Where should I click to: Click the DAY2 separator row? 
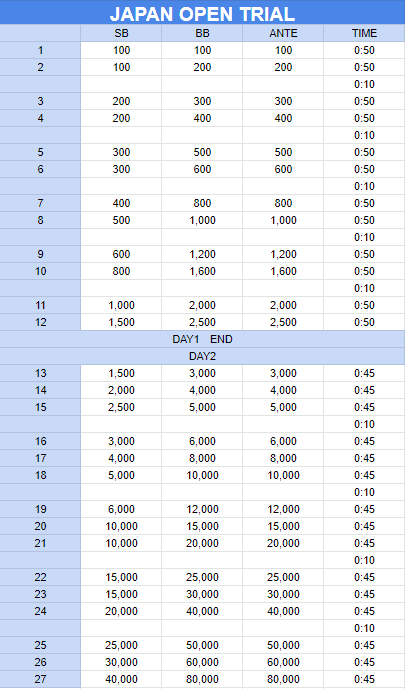pyautogui.click(x=202, y=356)
